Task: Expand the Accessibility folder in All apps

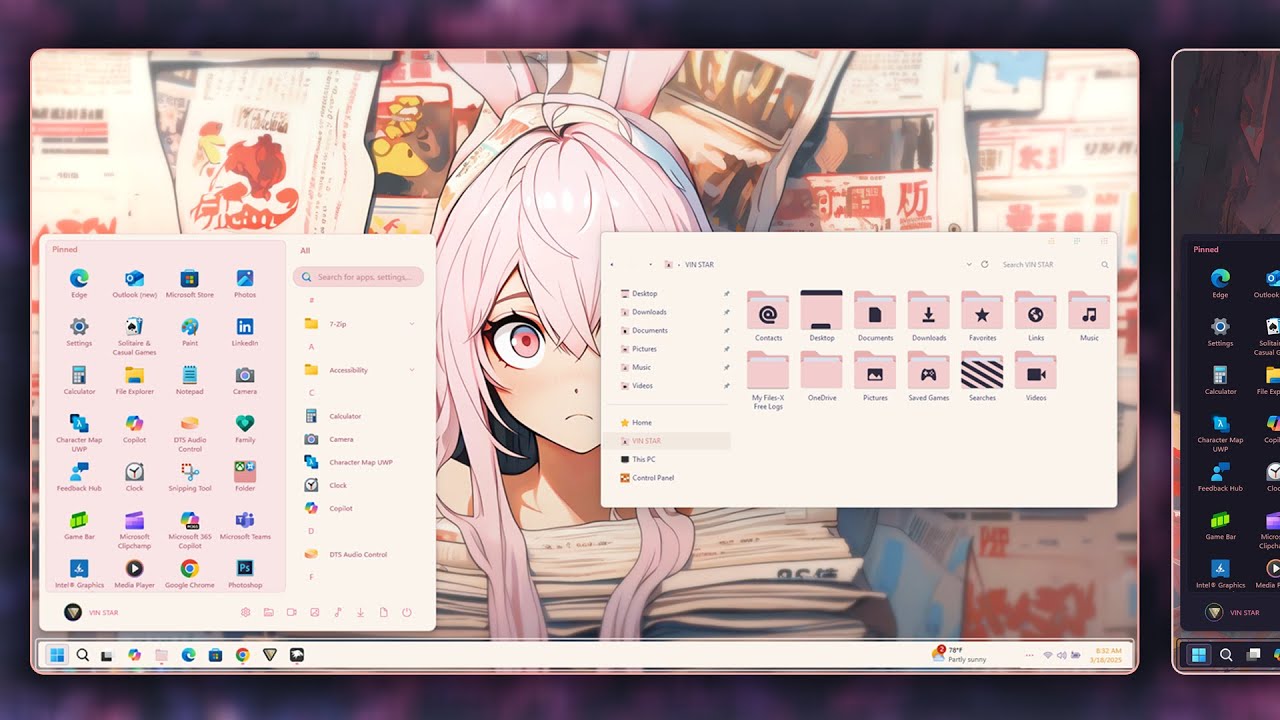Action: [360, 370]
